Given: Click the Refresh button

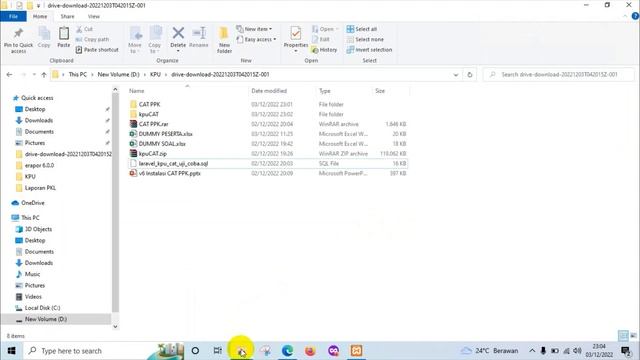Looking at the screenshot, I should click(x=470, y=75).
